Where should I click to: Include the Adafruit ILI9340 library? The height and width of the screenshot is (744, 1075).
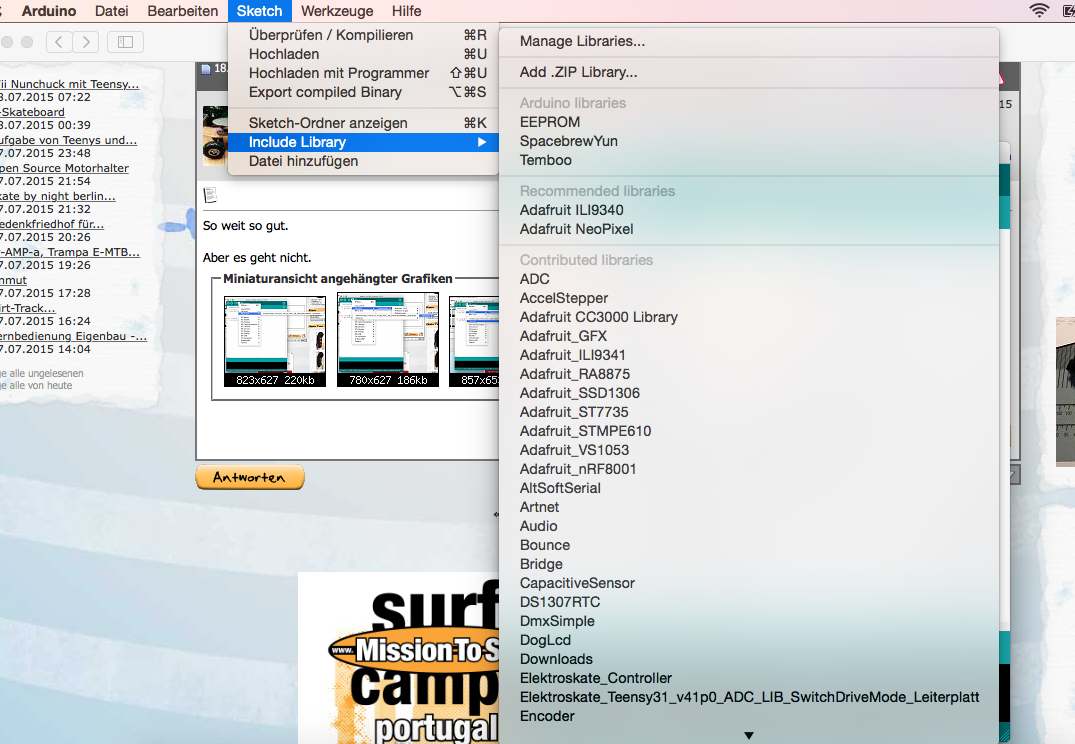(x=749, y=211)
